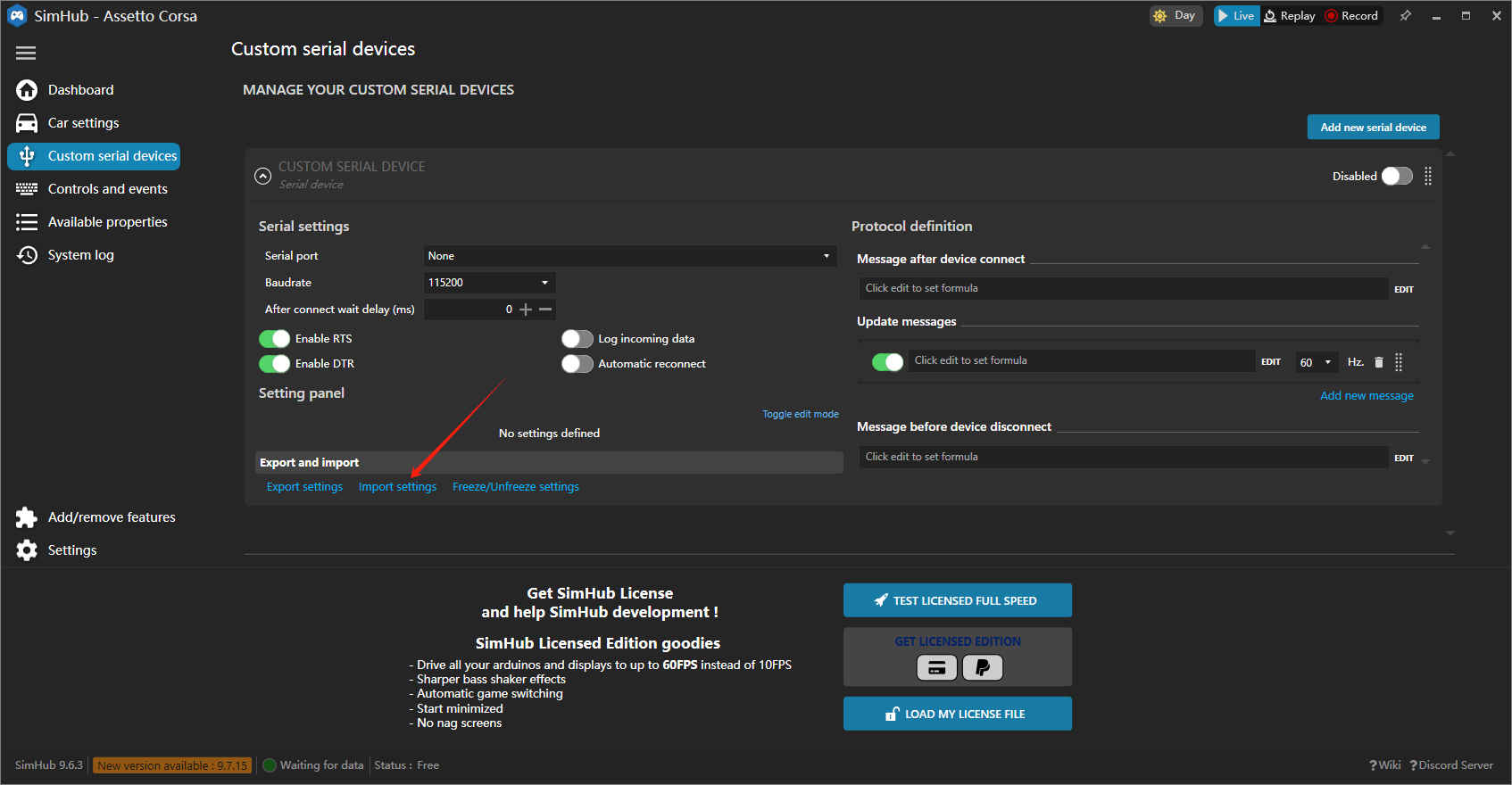The height and width of the screenshot is (785, 1512).
Task: Open Available properties page
Action: (x=108, y=222)
